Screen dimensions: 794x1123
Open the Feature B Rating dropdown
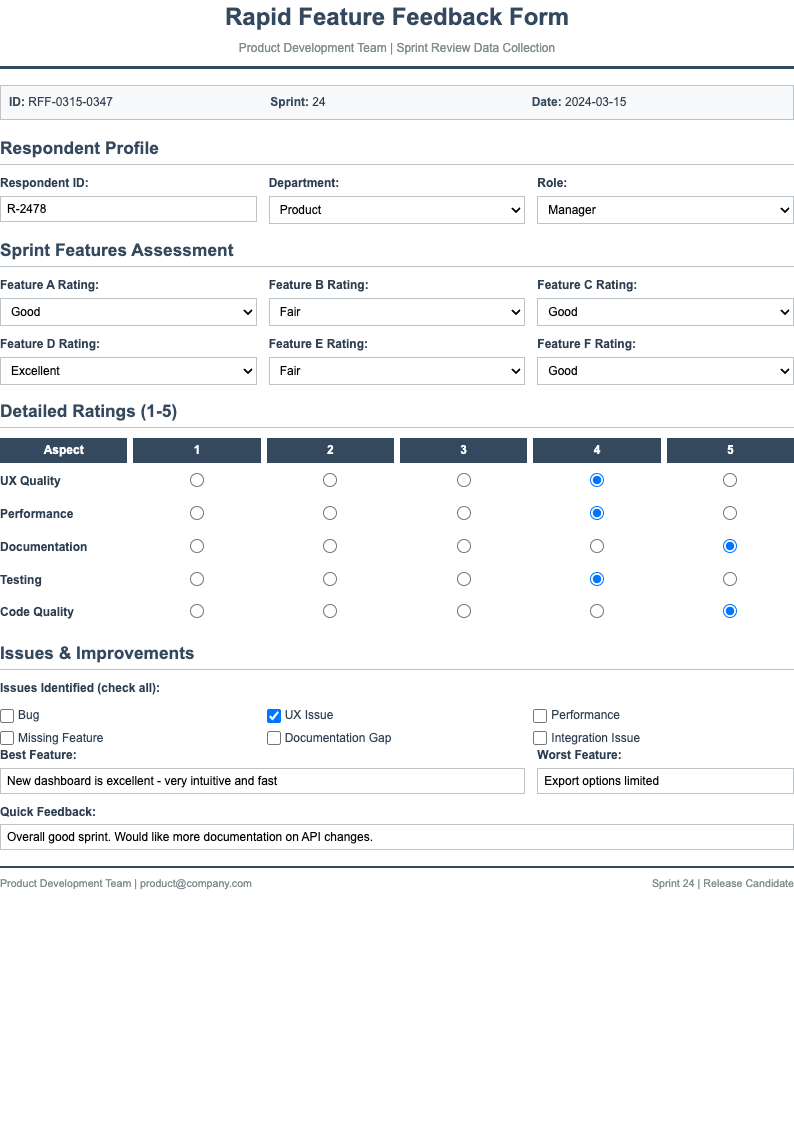pos(396,312)
